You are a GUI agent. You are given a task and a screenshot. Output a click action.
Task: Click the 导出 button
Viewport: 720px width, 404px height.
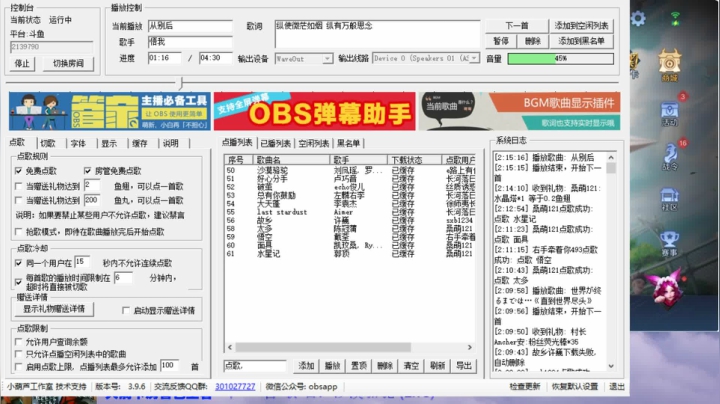coord(464,365)
